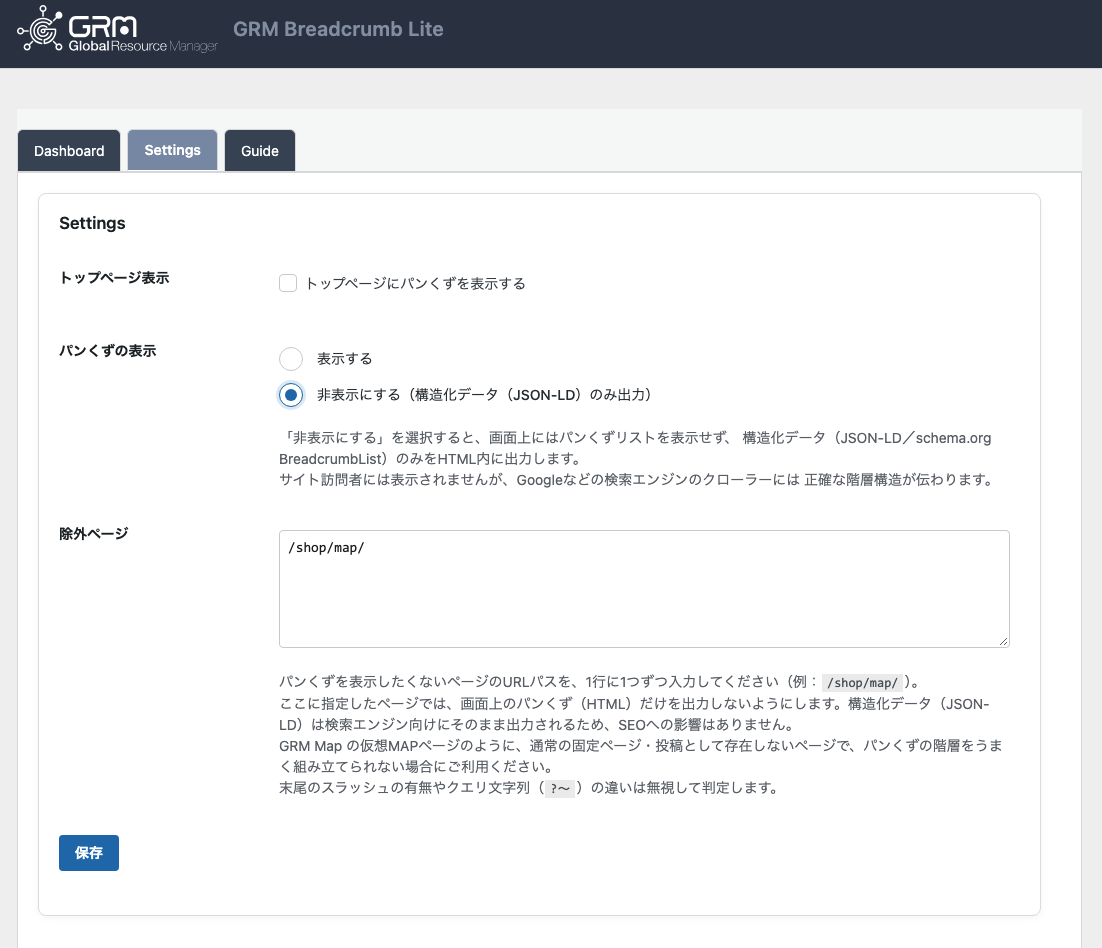This screenshot has width=1102, height=948.
Task: Open the Guide tab
Action: pyautogui.click(x=259, y=150)
